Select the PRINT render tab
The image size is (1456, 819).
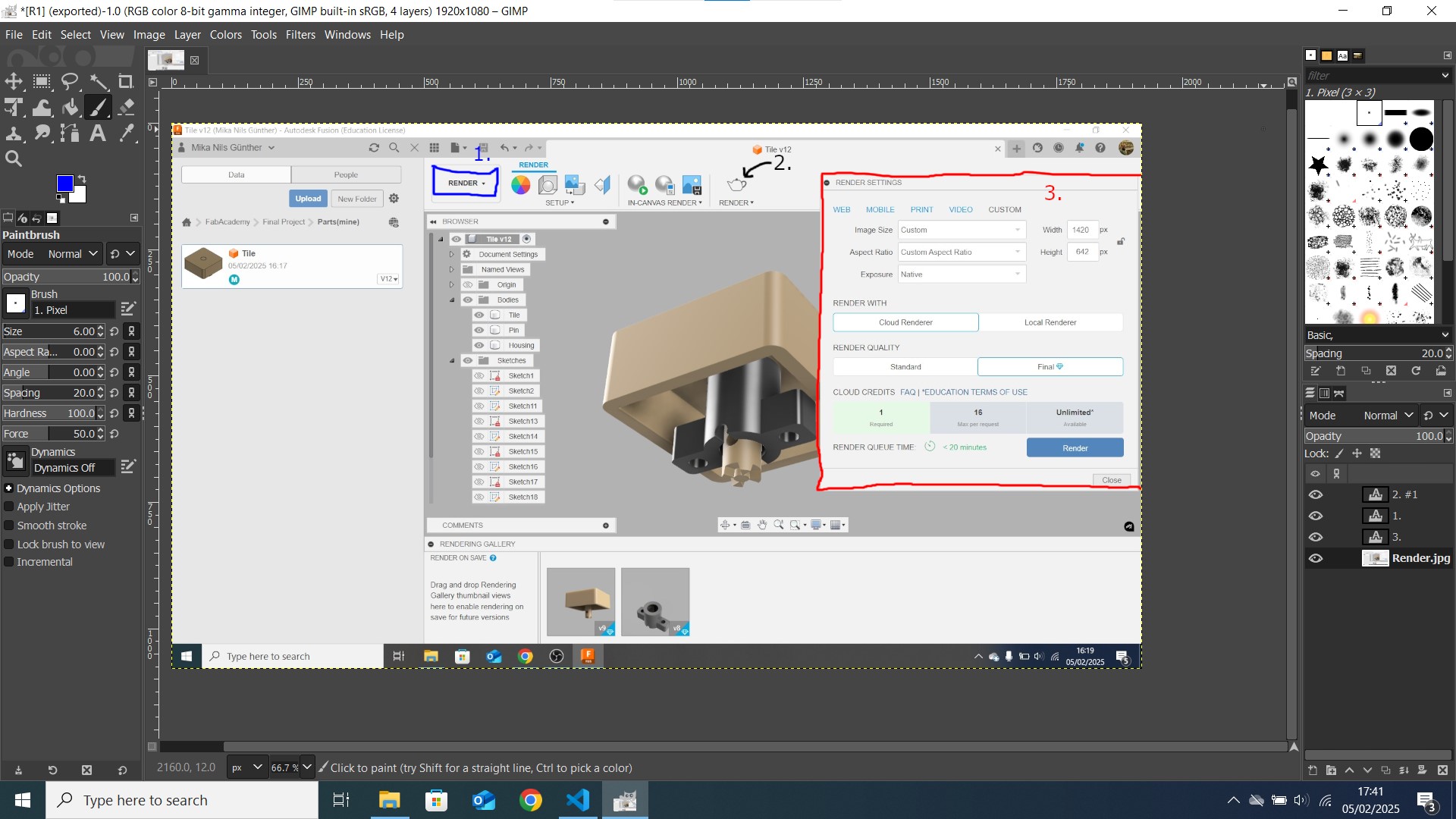pos(920,209)
